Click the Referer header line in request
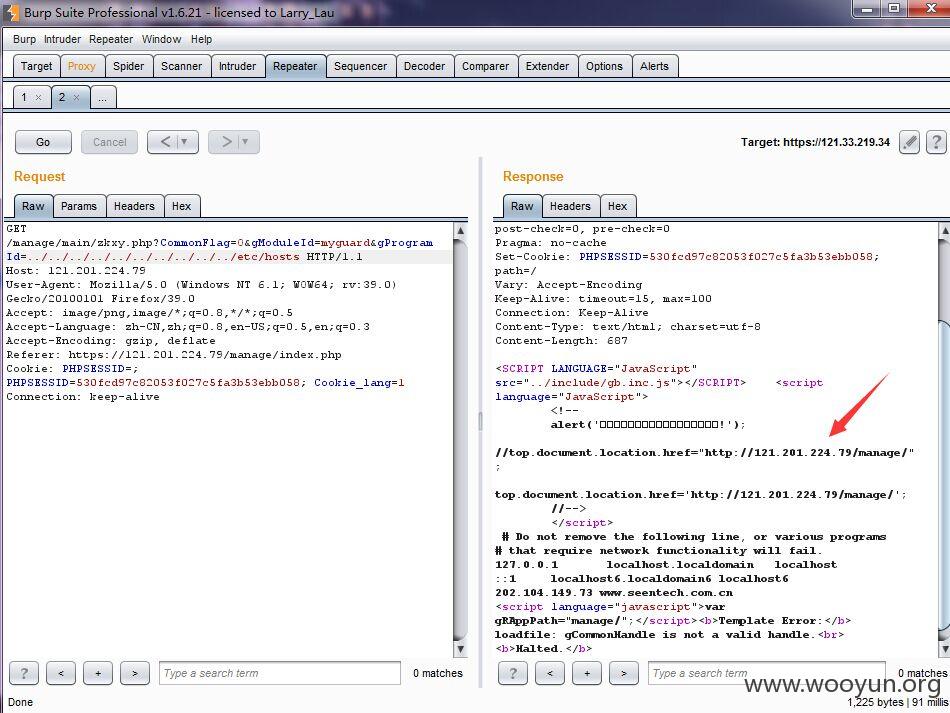950x713 pixels. coord(174,355)
